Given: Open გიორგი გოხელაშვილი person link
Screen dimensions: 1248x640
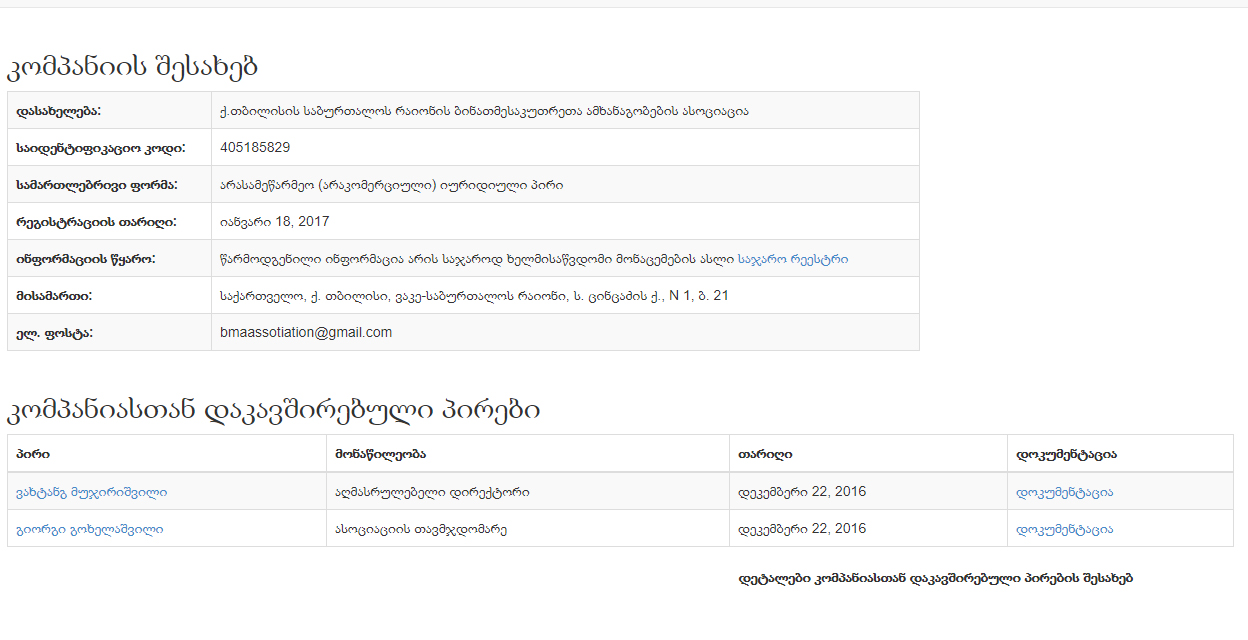Looking at the screenshot, I should tap(90, 529).
